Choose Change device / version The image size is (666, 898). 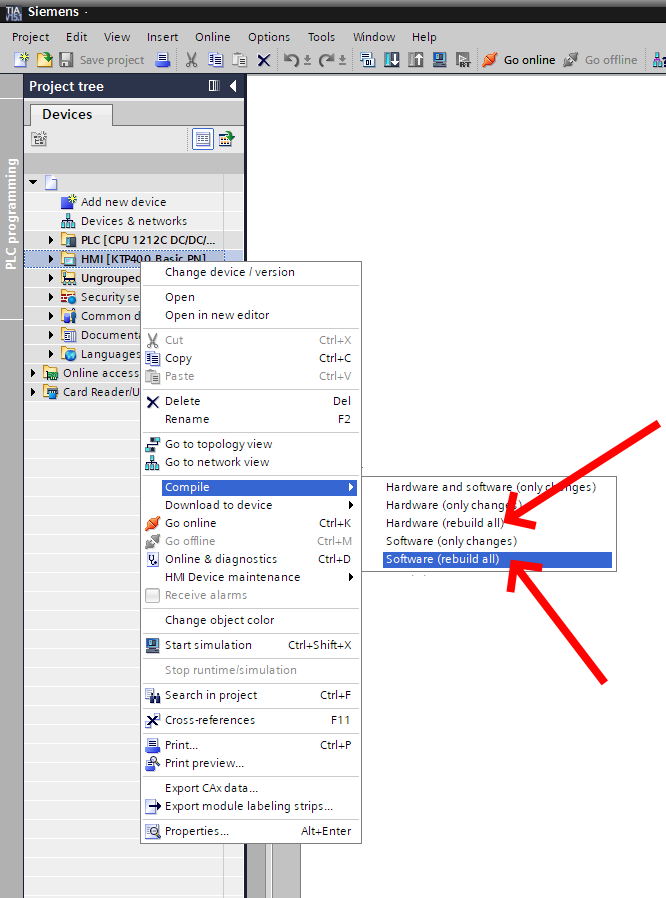click(x=251, y=272)
